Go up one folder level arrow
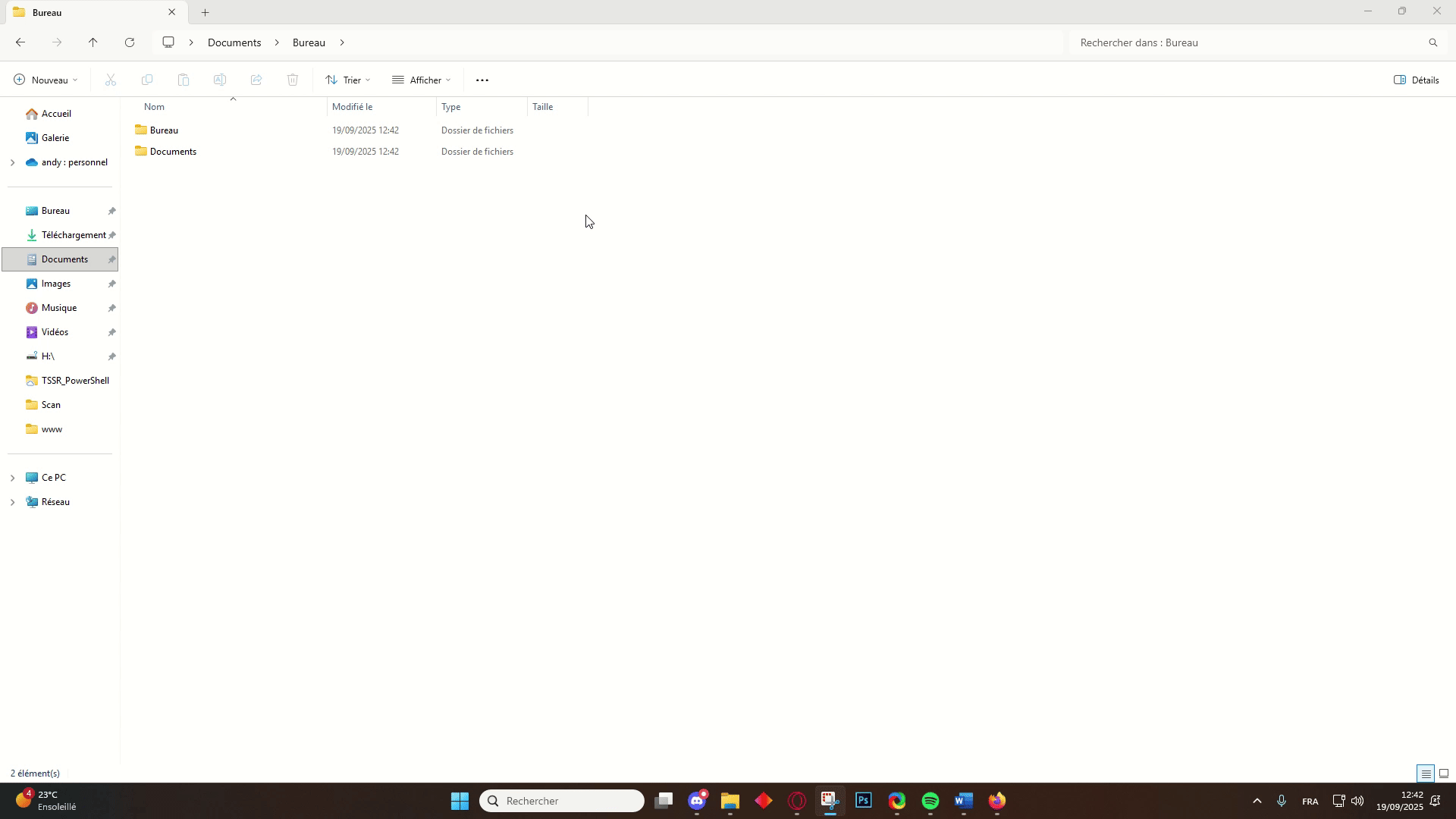Viewport: 1456px width, 819px height. [93, 42]
